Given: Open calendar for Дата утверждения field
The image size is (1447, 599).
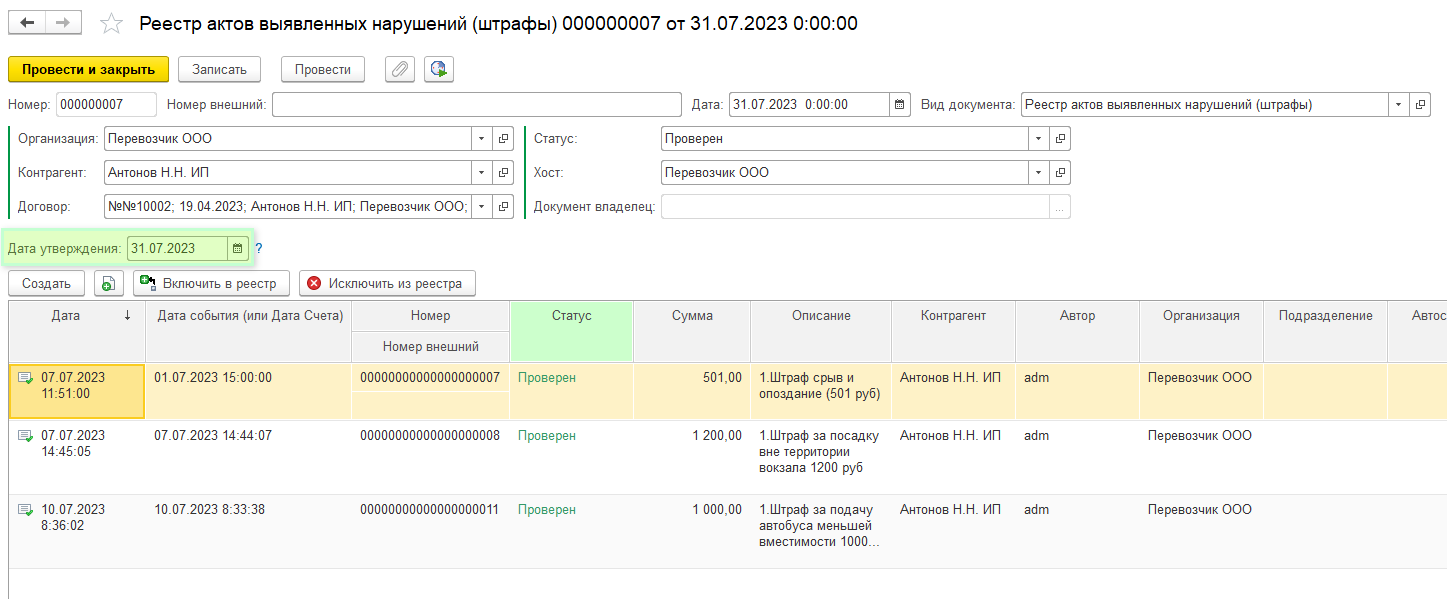Looking at the screenshot, I should 238,249.
